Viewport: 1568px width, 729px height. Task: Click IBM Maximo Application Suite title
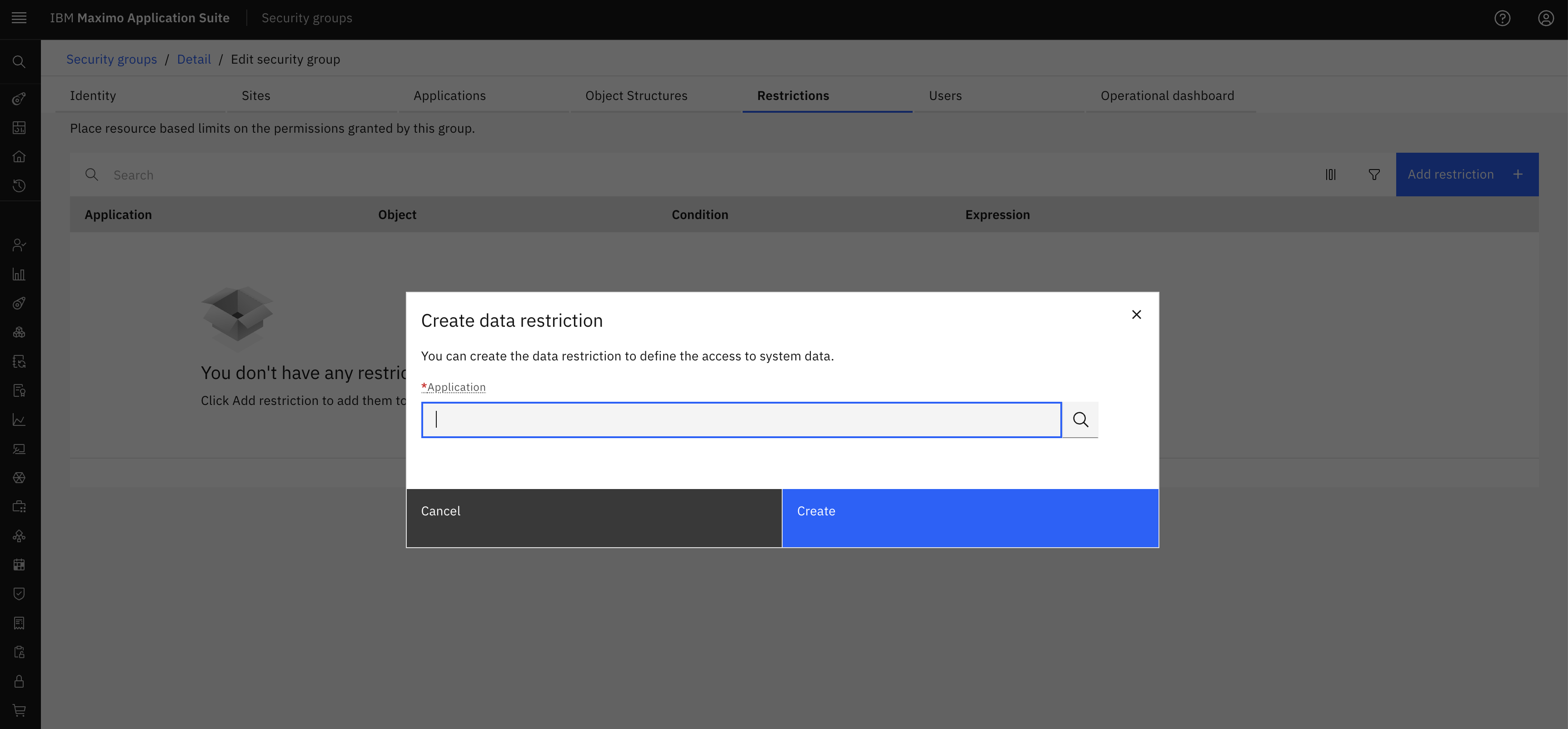(x=140, y=18)
